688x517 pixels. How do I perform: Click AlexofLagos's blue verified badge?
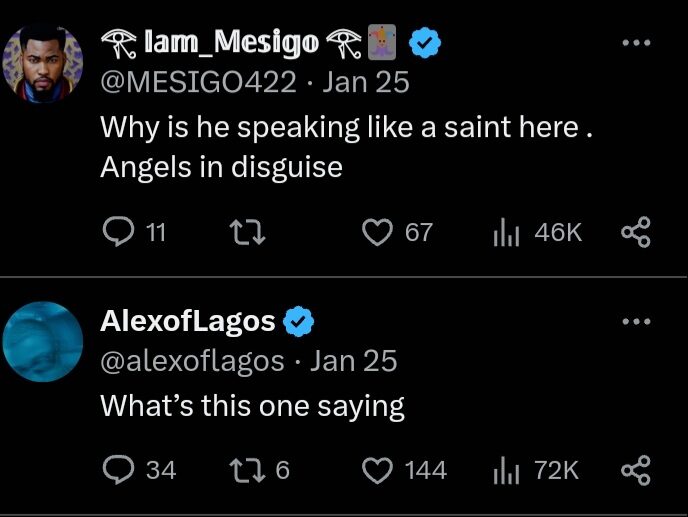pyautogui.click(x=300, y=321)
